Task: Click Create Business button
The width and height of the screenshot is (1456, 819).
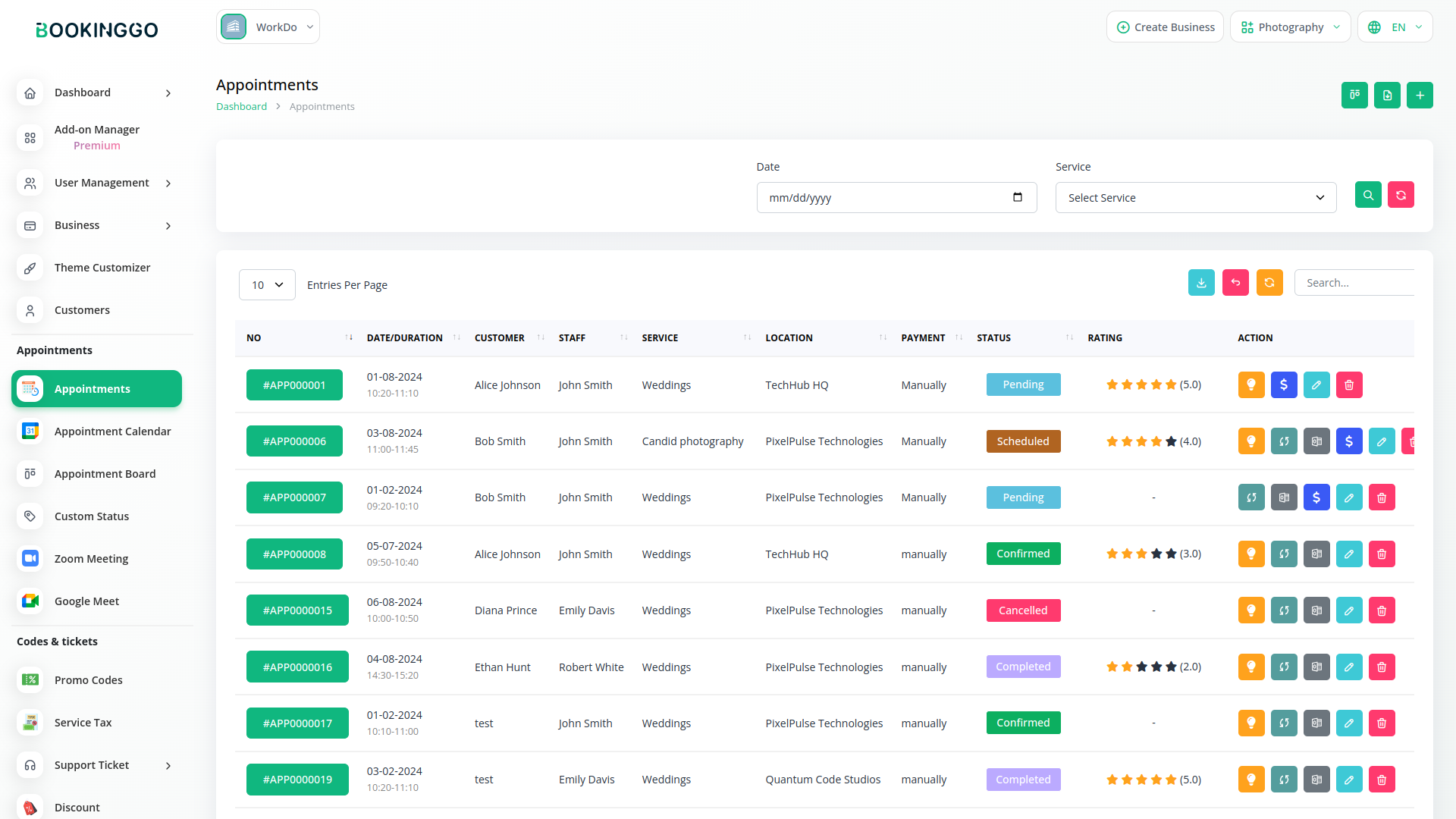Action: 1165,27
